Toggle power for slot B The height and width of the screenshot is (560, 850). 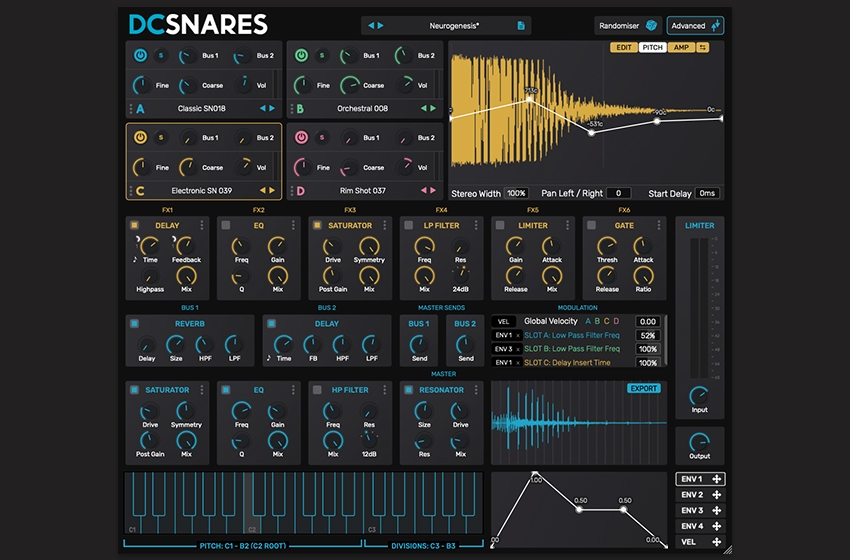pyautogui.click(x=301, y=55)
